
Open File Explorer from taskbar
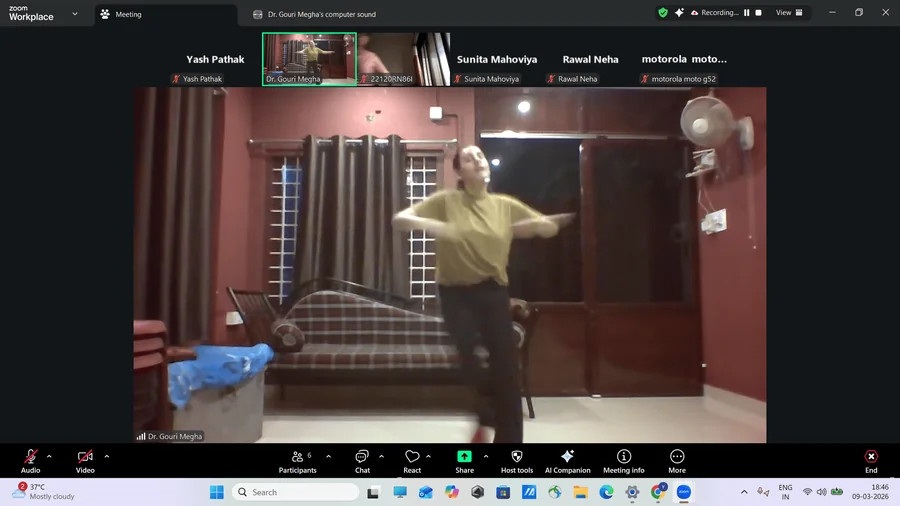[x=580, y=492]
